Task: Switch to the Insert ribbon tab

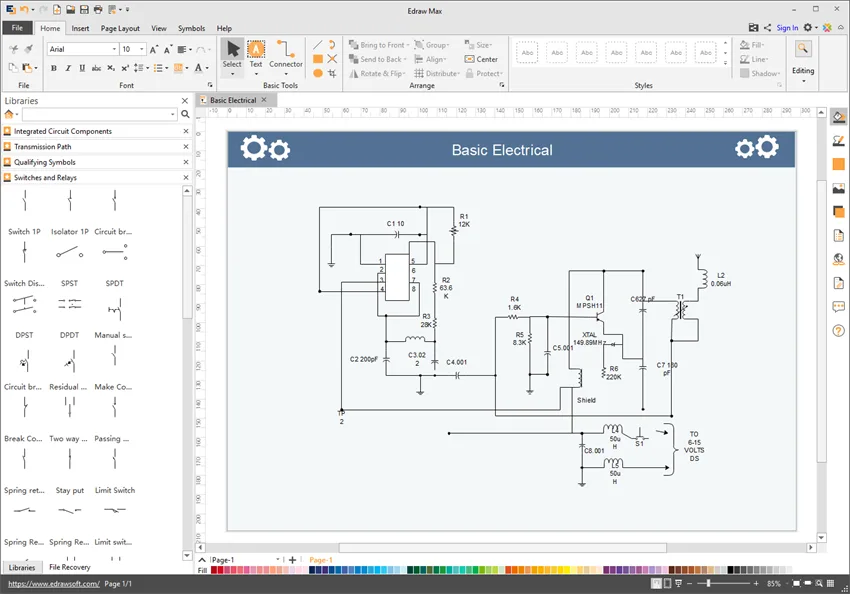Action: click(80, 28)
